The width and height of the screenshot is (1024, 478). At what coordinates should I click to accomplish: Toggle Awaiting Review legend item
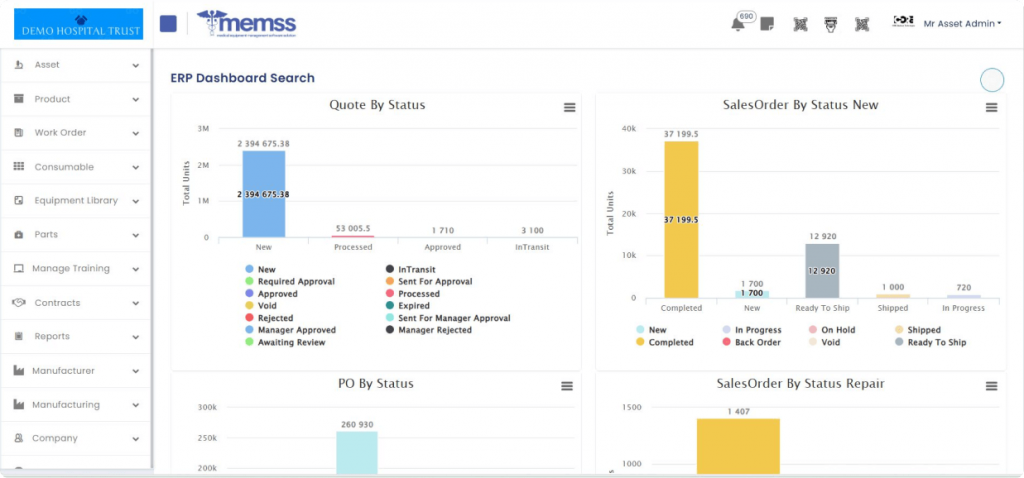[284, 342]
